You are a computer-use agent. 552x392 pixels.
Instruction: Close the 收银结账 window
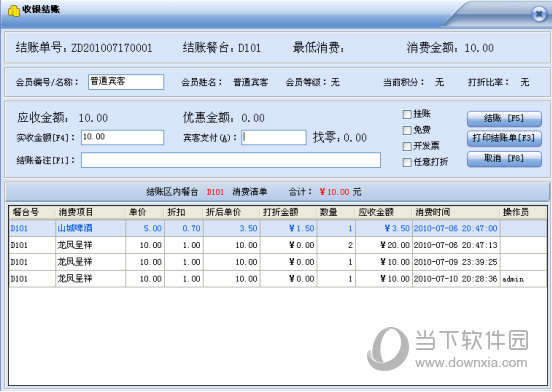(x=539, y=14)
